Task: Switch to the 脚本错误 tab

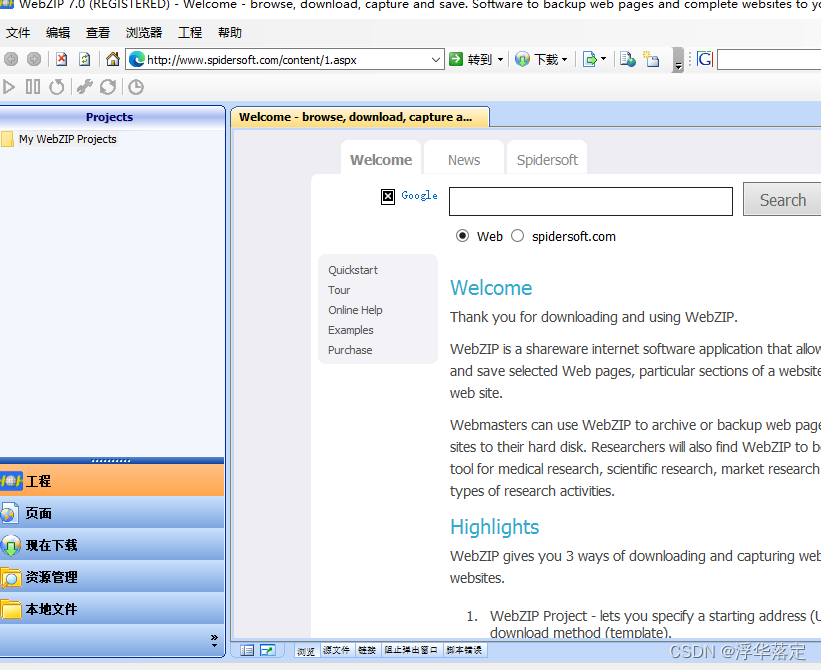Action: click(464, 650)
